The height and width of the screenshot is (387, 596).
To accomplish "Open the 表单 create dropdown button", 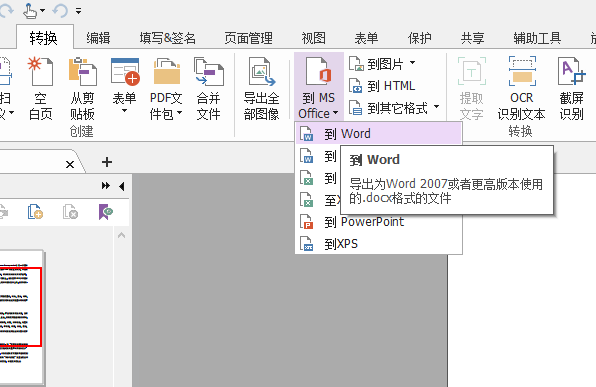I will point(124,86).
